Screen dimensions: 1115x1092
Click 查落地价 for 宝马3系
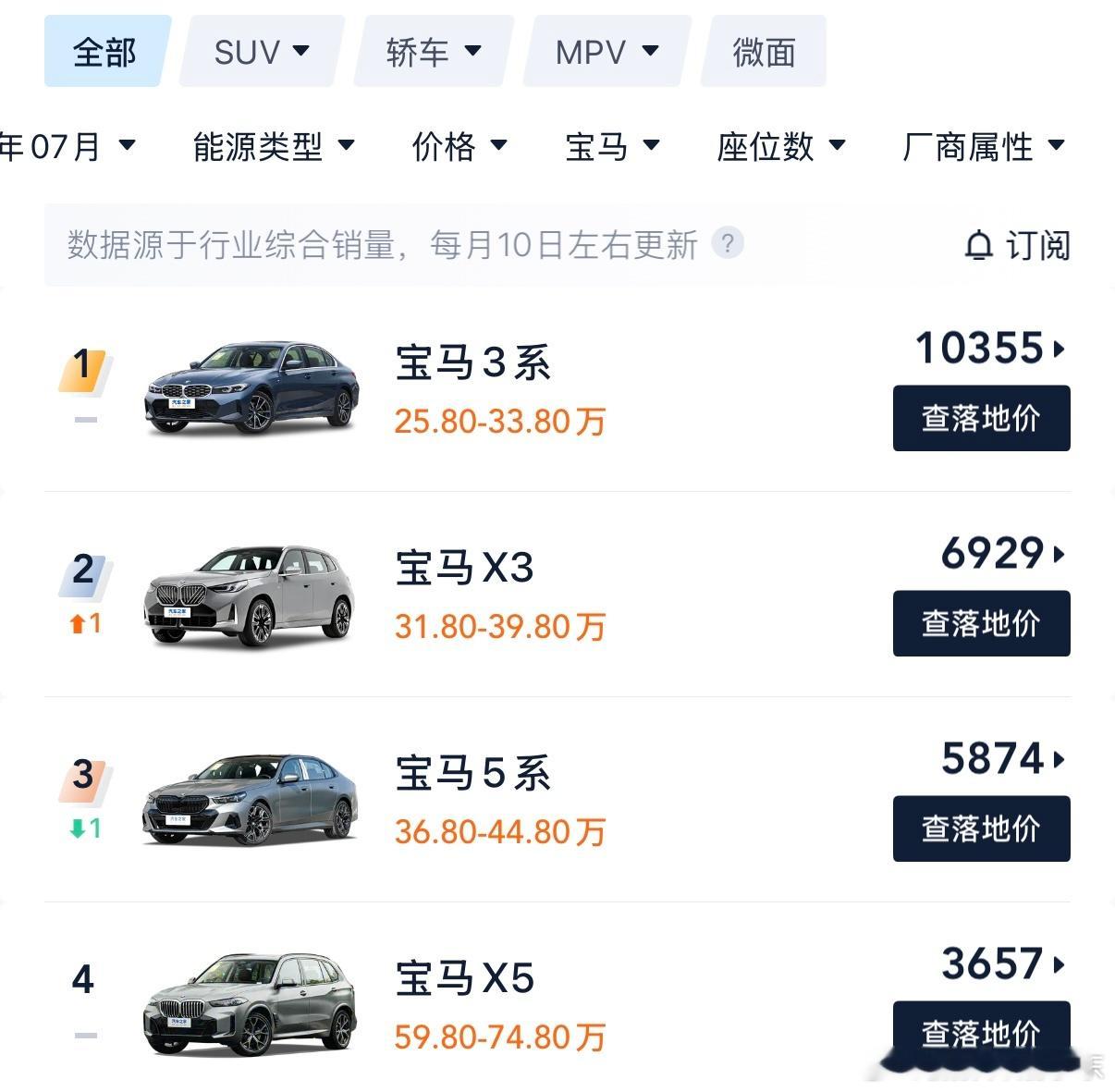tap(981, 419)
